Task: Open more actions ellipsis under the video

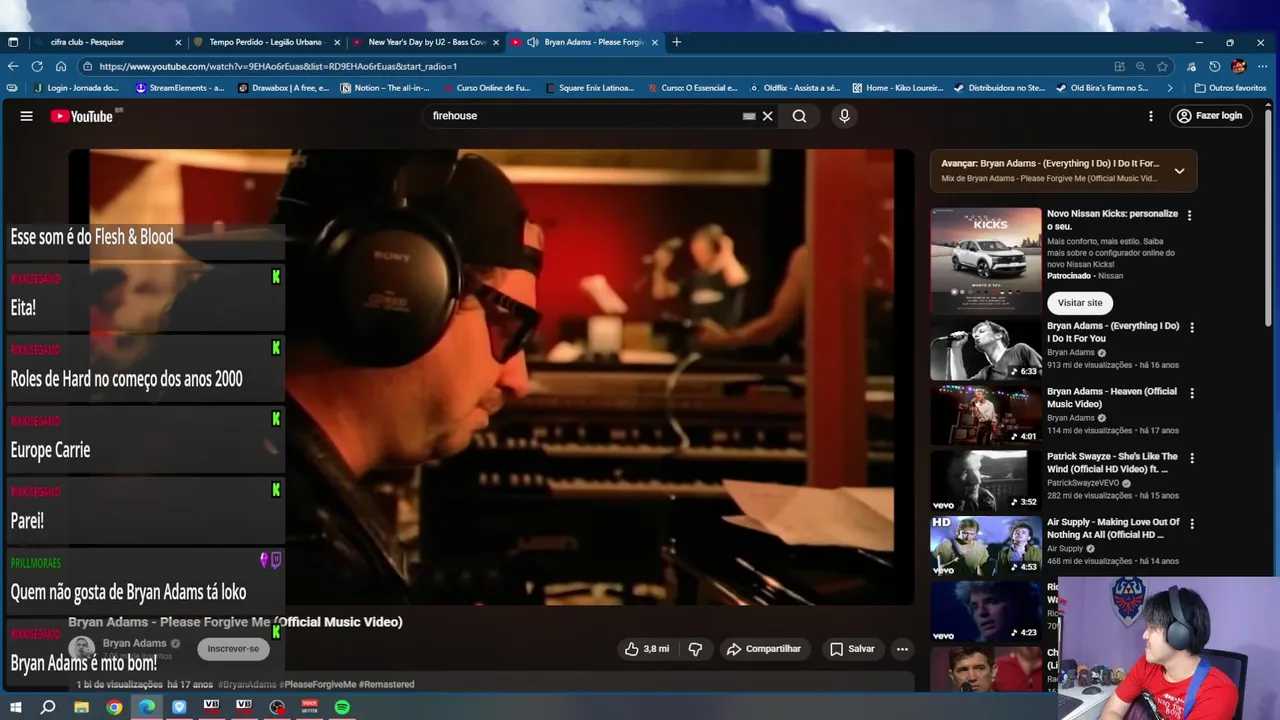Action: tap(902, 649)
